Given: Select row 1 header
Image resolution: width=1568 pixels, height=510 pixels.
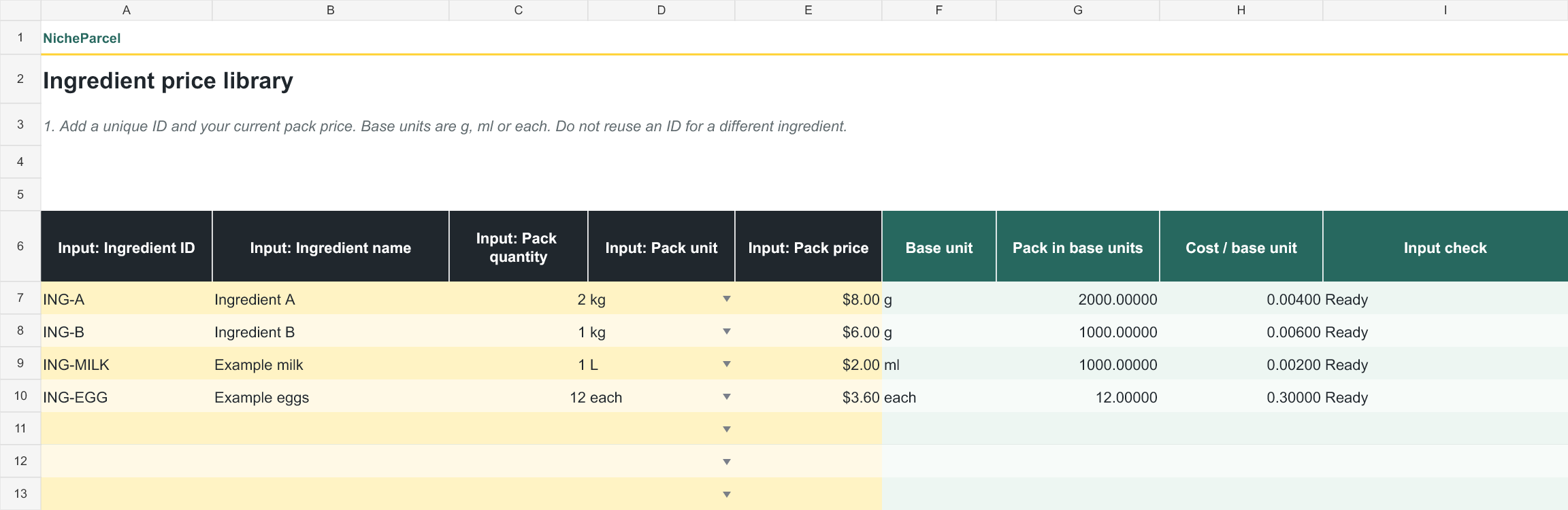Looking at the screenshot, I should (20, 37).
